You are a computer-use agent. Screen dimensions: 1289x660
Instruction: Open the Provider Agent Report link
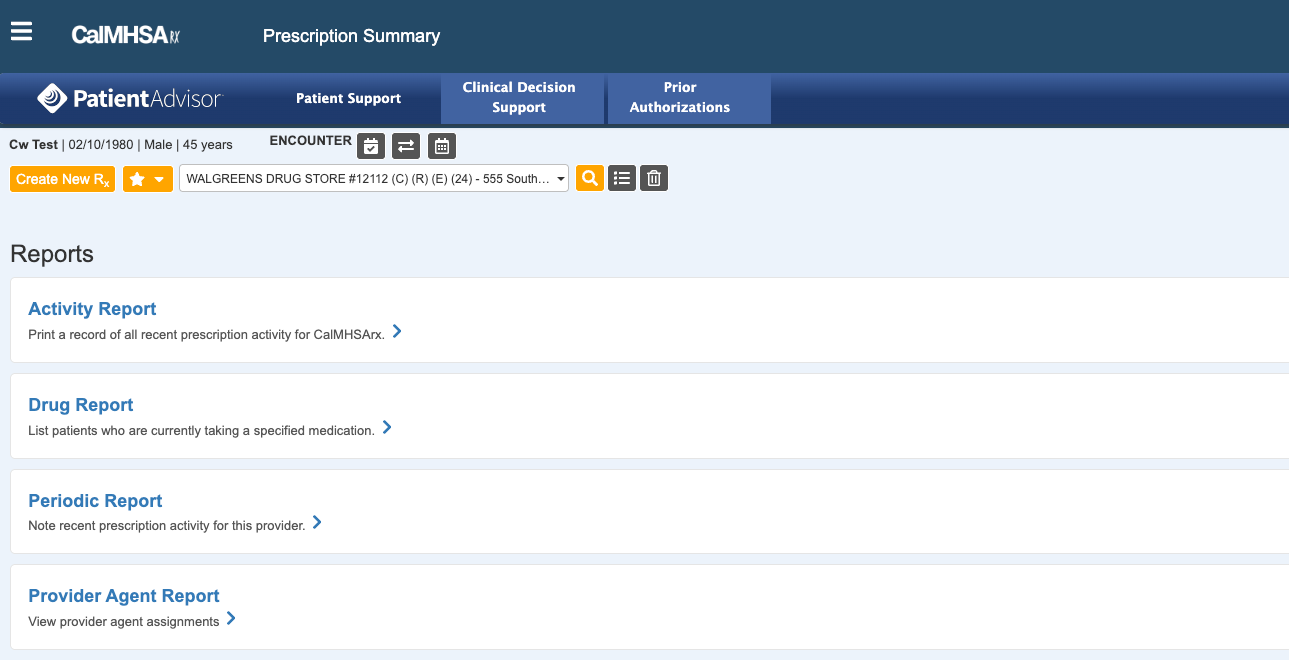[x=124, y=596]
